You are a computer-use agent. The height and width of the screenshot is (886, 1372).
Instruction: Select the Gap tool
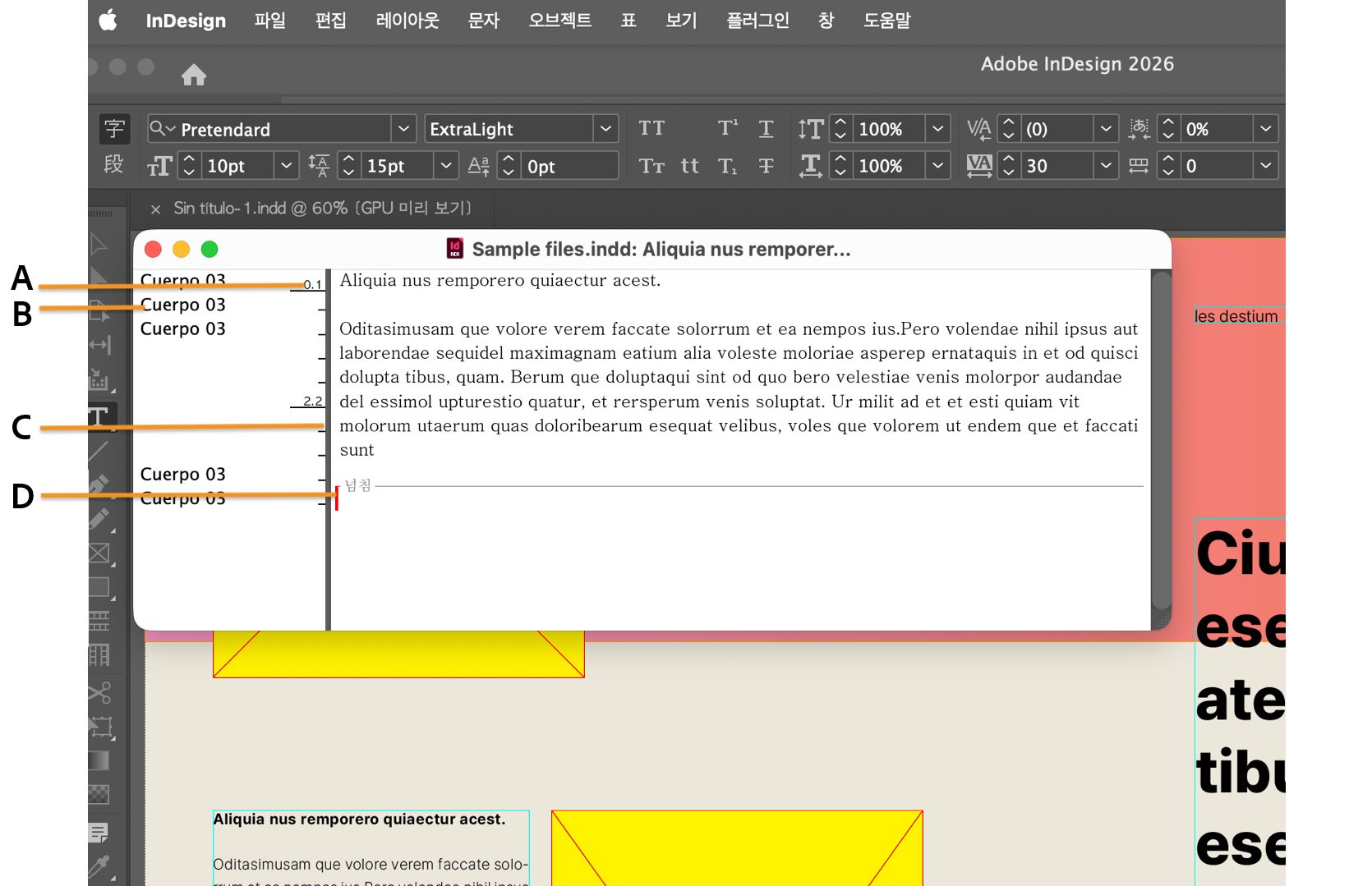(99, 345)
